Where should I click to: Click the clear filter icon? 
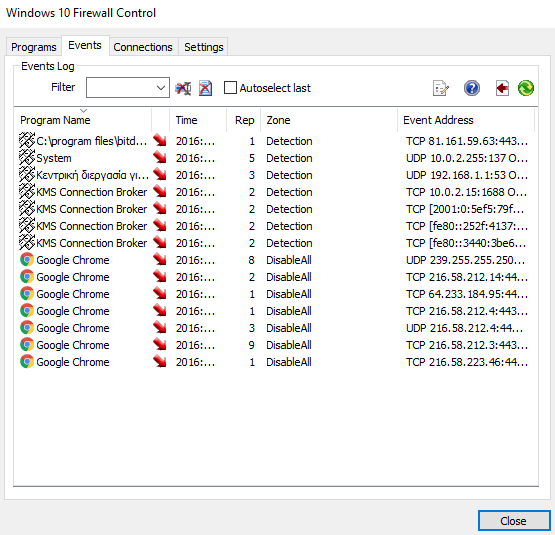coord(183,88)
